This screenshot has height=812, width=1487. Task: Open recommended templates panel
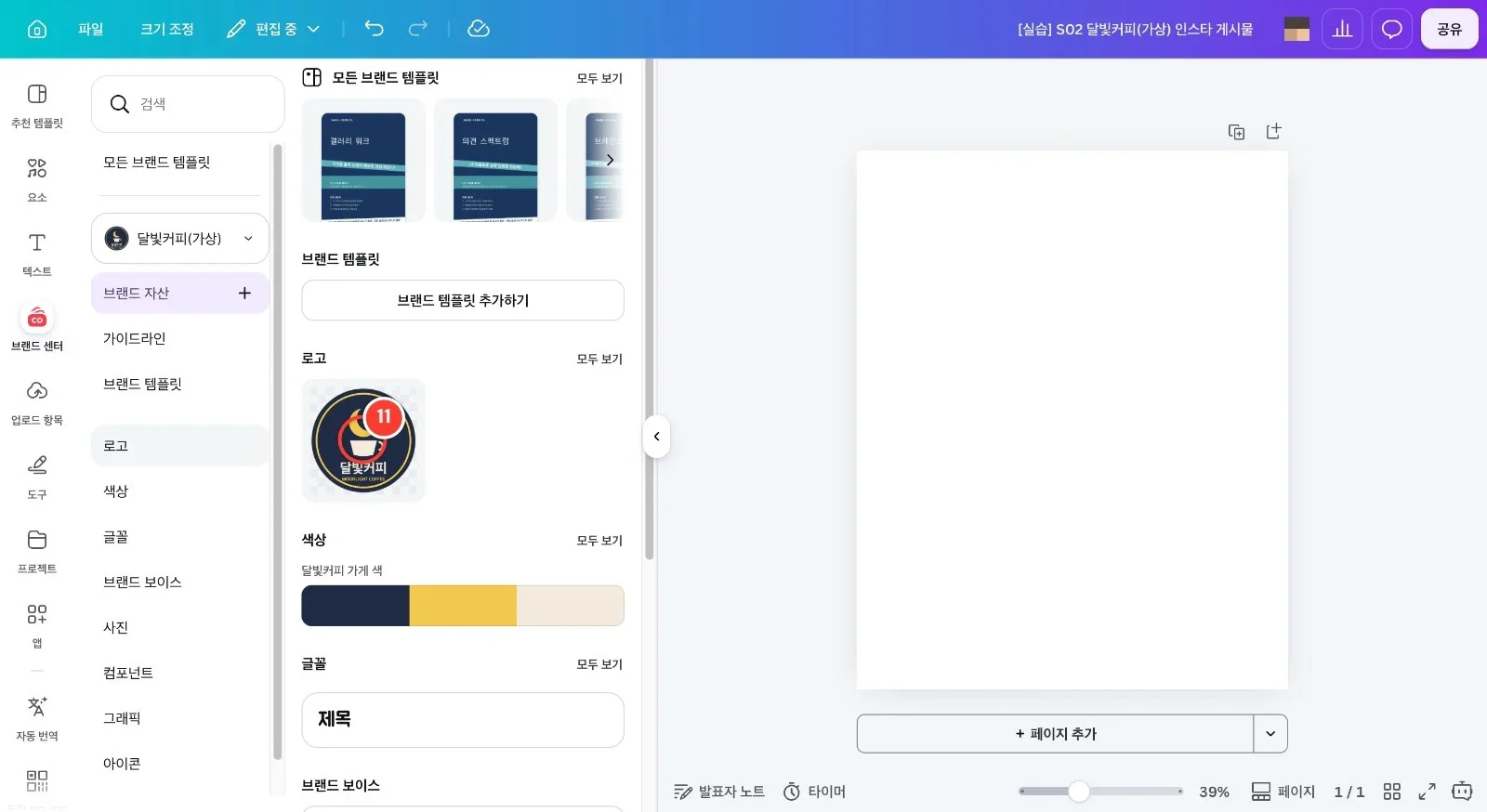(x=37, y=106)
